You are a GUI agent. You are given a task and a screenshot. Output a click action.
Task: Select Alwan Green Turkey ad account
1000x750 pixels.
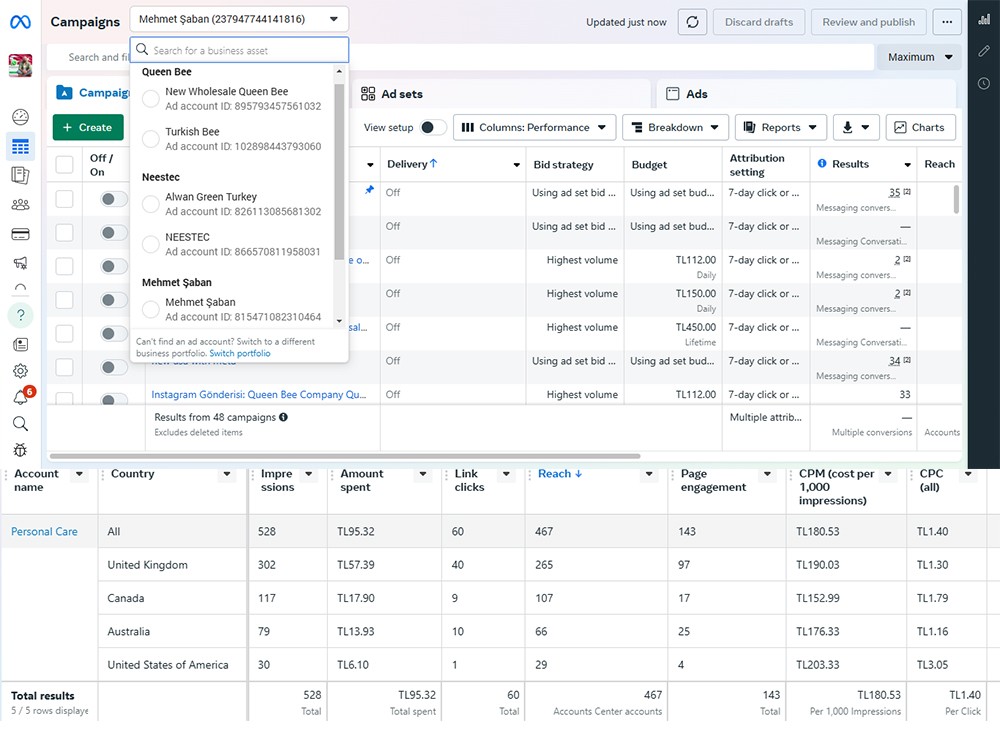[x=151, y=204]
